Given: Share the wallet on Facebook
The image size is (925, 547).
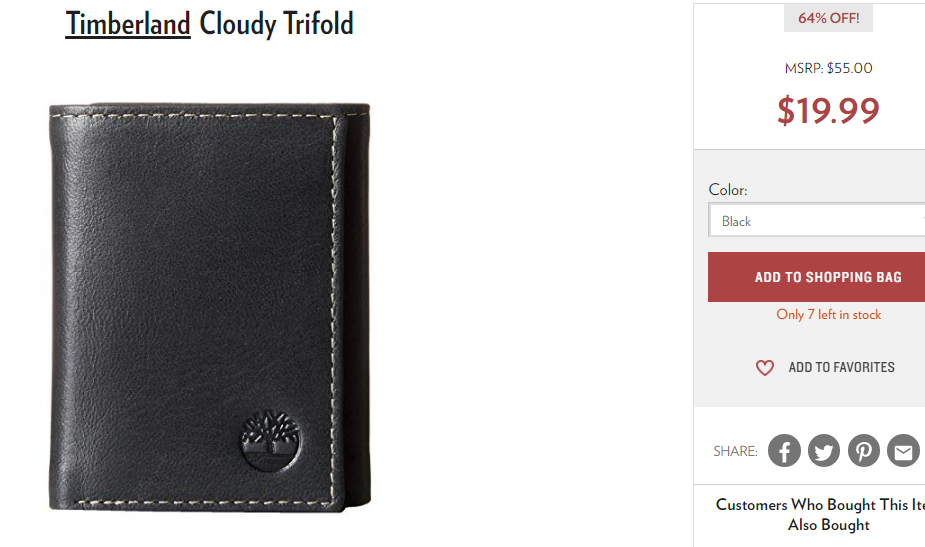Looking at the screenshot, I should [x=784, y=451].
